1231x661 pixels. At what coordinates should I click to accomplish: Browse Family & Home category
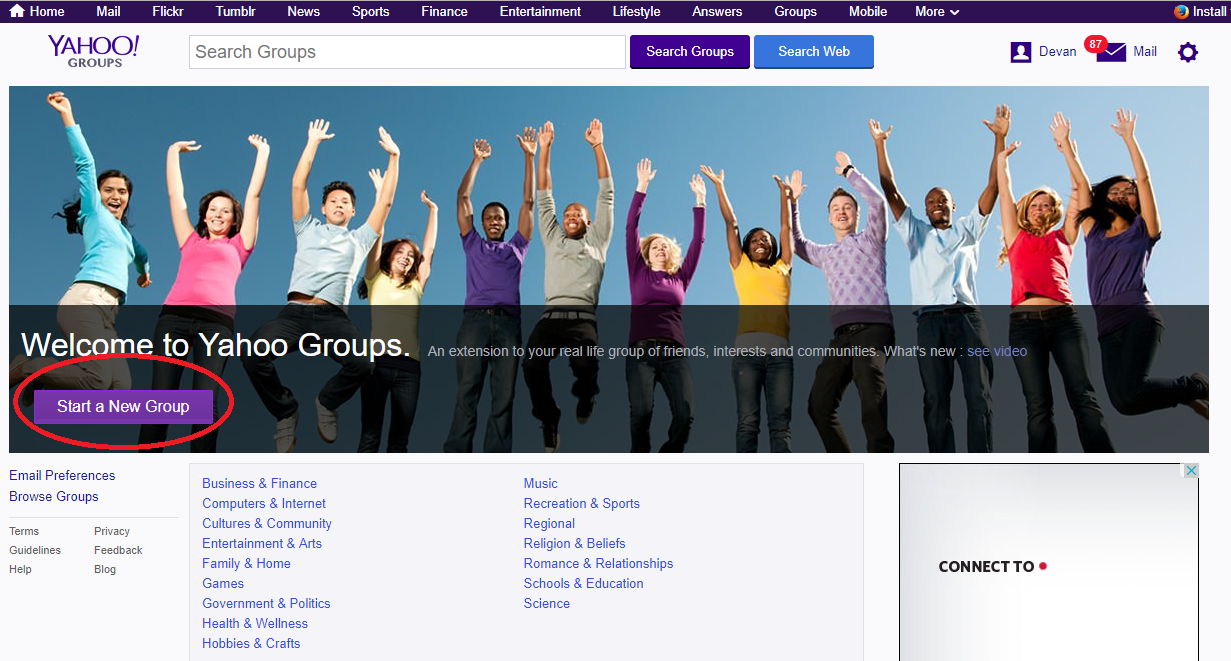point(246,563)
